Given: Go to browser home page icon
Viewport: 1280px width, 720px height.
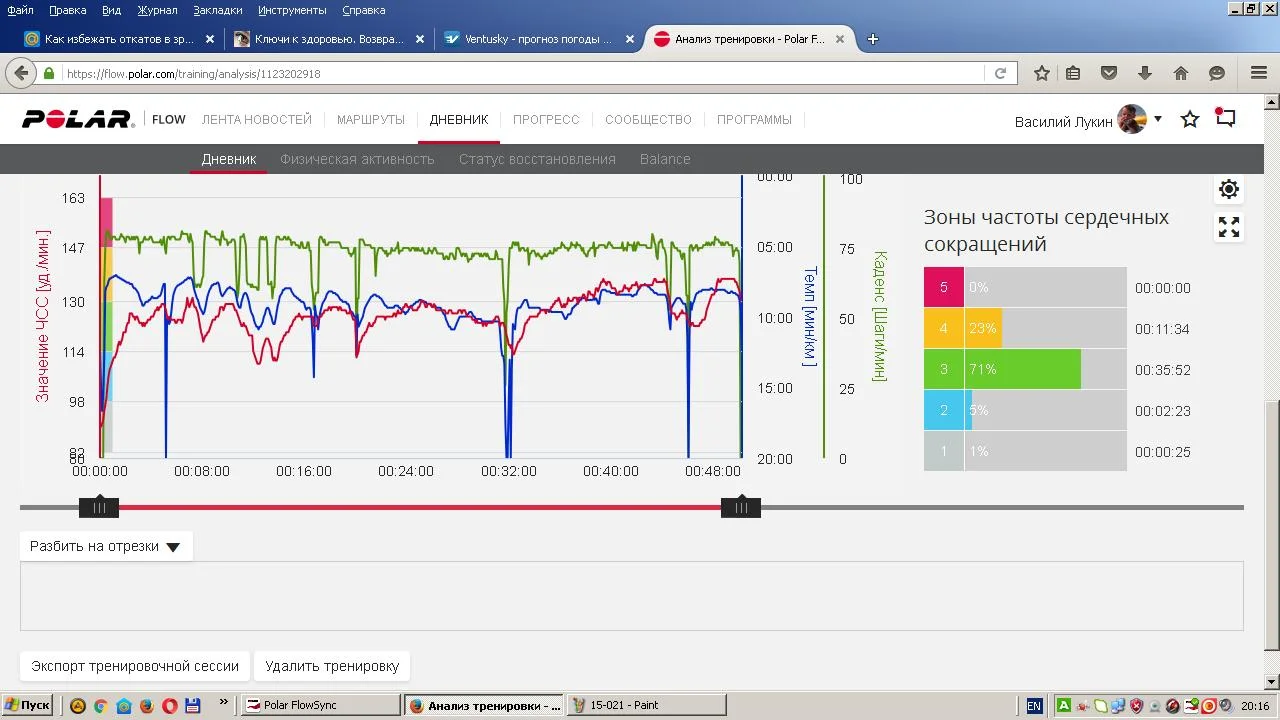Looking at the screenshot, I should pyautogui.click(x=1181, y=73).
